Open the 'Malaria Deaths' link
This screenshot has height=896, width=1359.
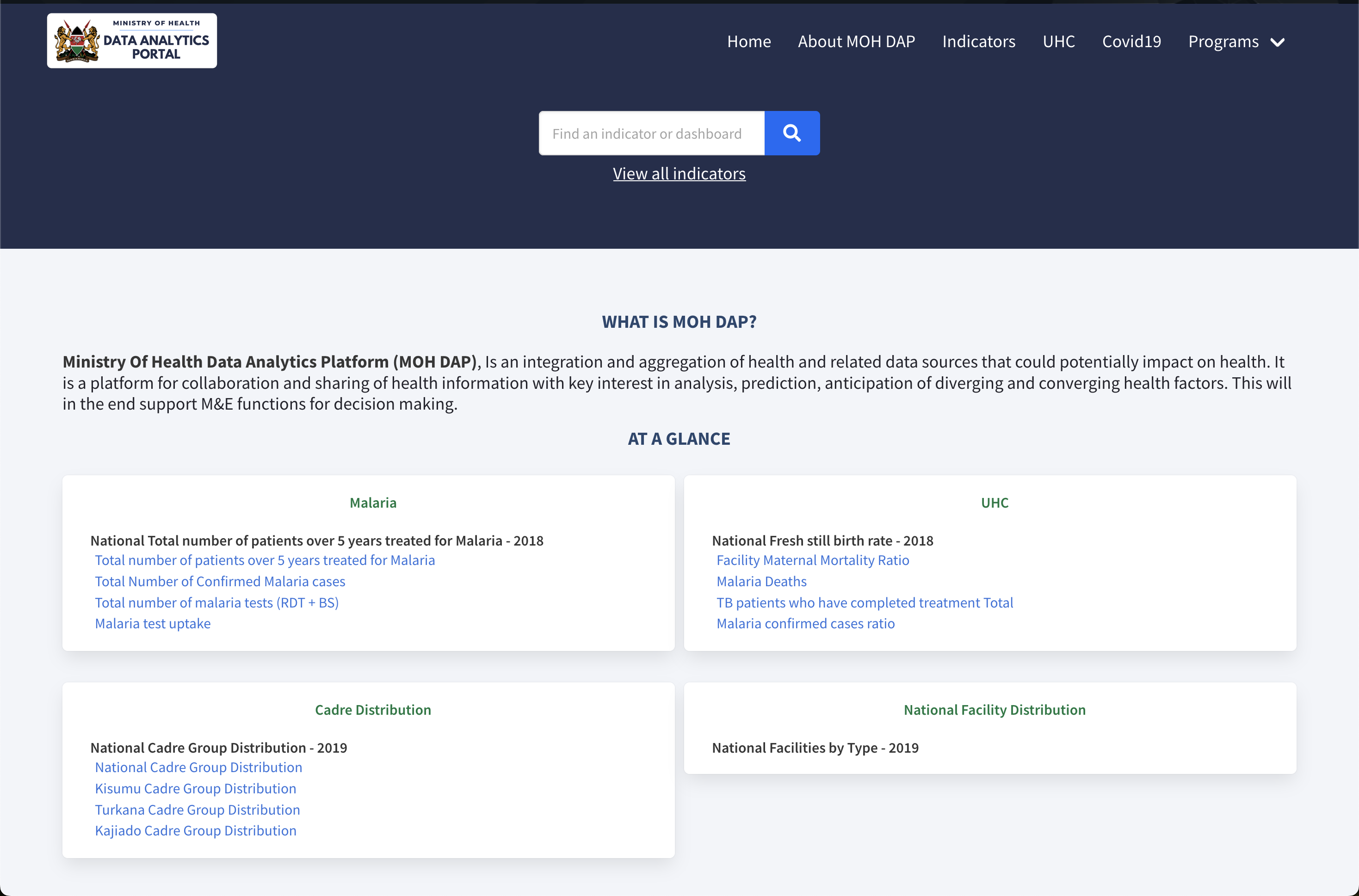[x=761, y=581]
